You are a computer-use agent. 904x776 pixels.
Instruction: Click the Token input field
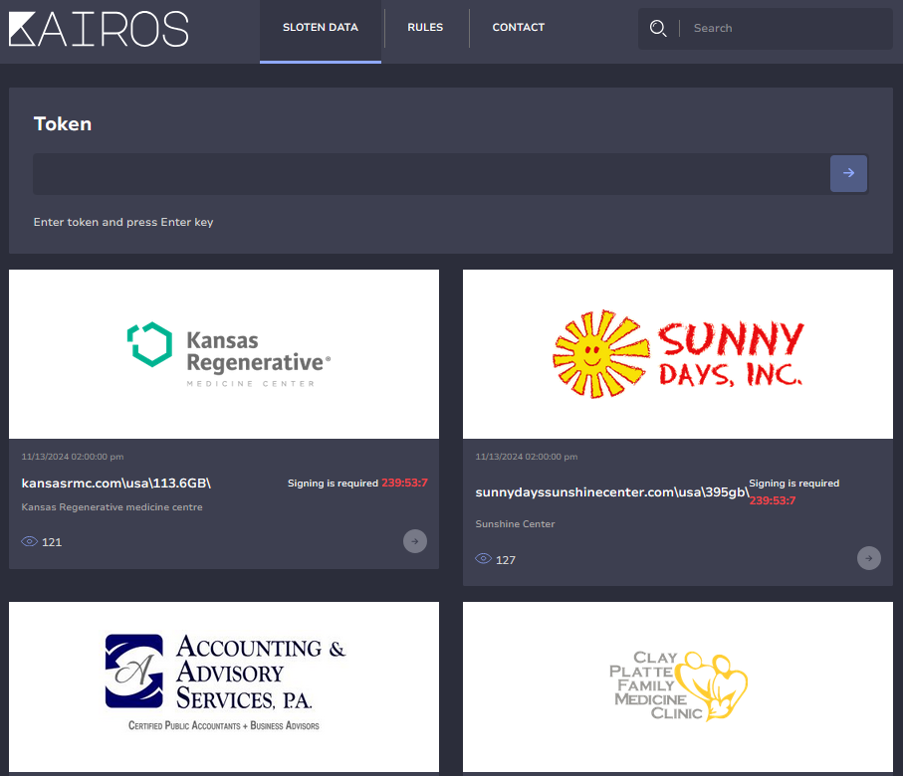point(431,174)
